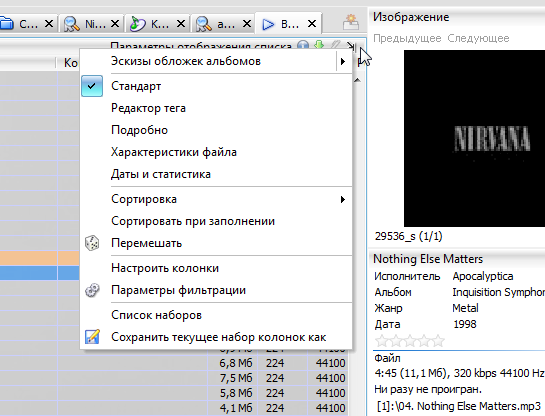
Task: Select Даты и статистика column set
Action: [x=216, y=174]
